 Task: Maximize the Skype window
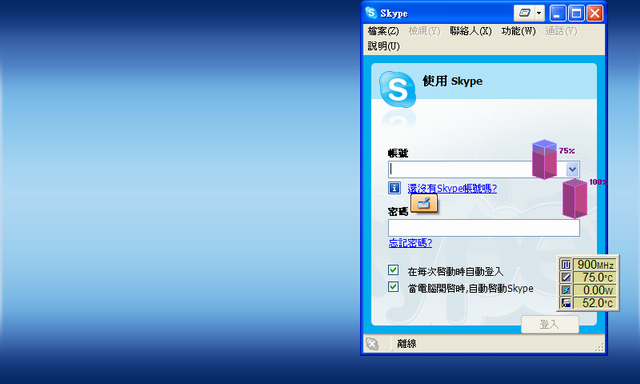click(x=576, y=13)
